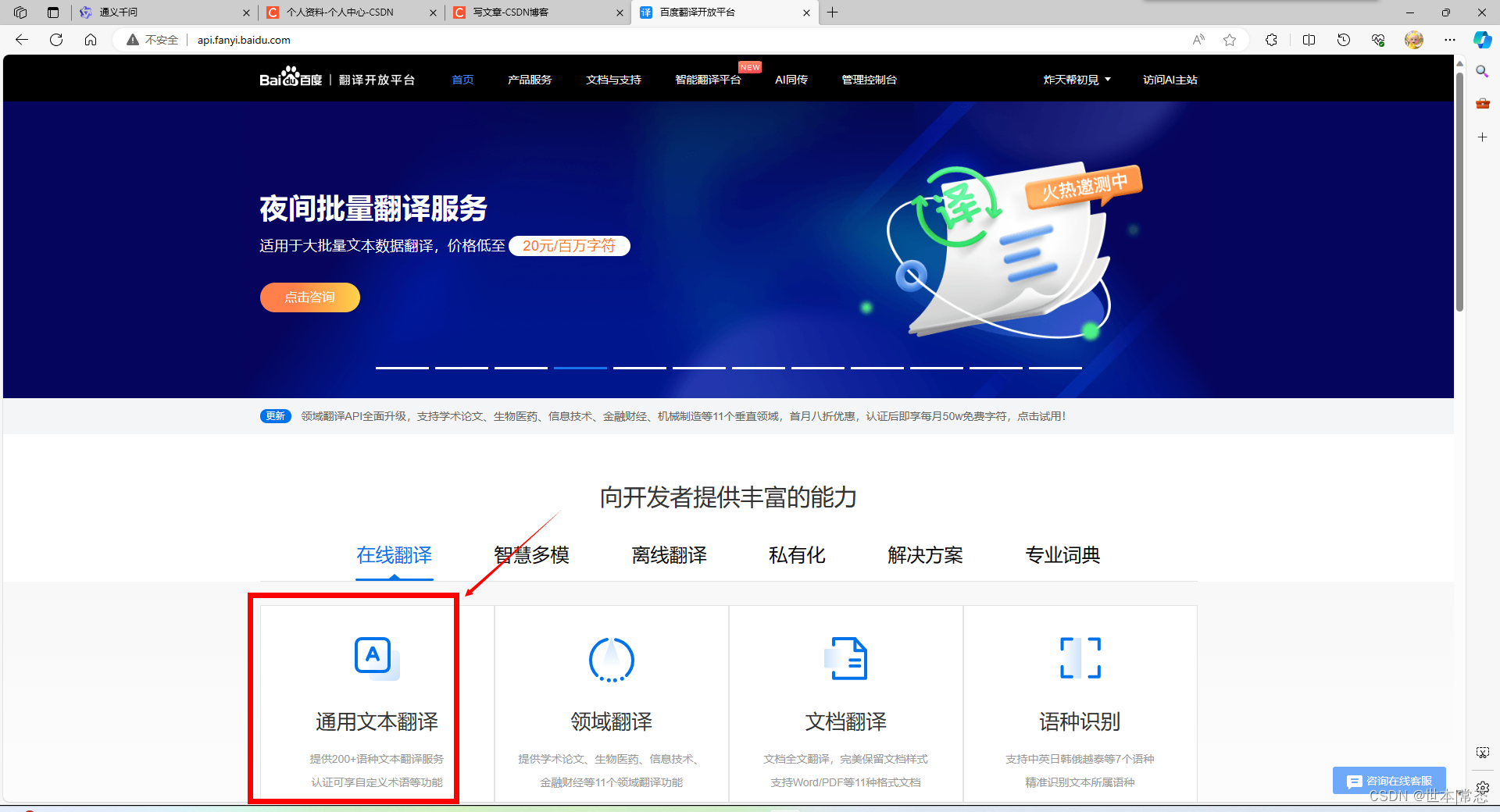Open browser extensions puzzle icon

pyautogui.click(x=1271, y=40)
